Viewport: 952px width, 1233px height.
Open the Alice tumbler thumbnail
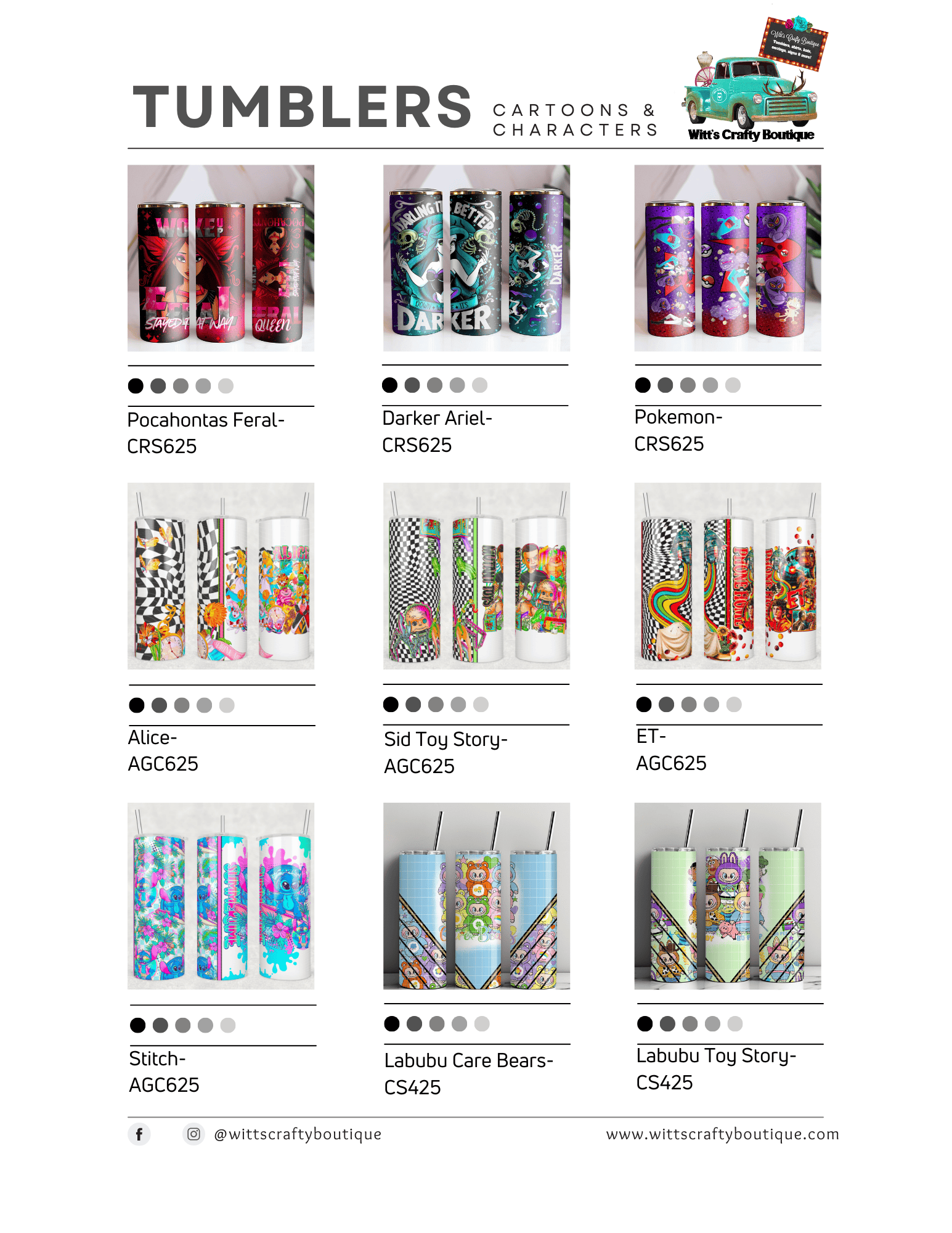(x=221, y=576)
